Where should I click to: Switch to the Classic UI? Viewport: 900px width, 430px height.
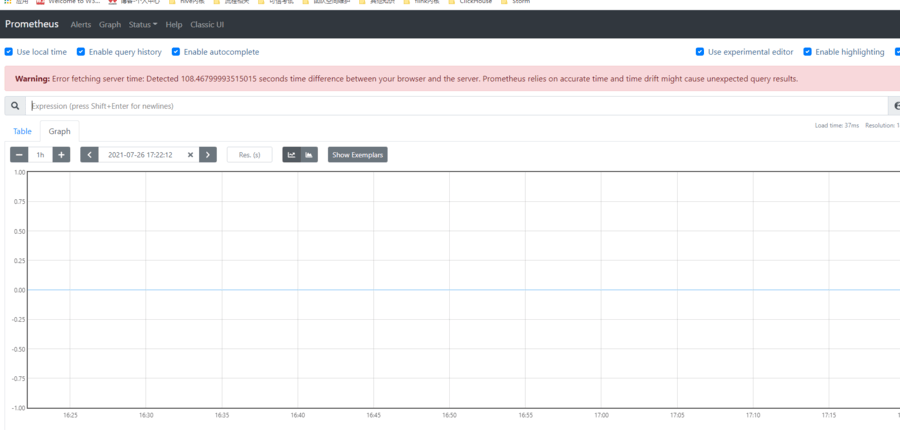[x=207, y=25]
